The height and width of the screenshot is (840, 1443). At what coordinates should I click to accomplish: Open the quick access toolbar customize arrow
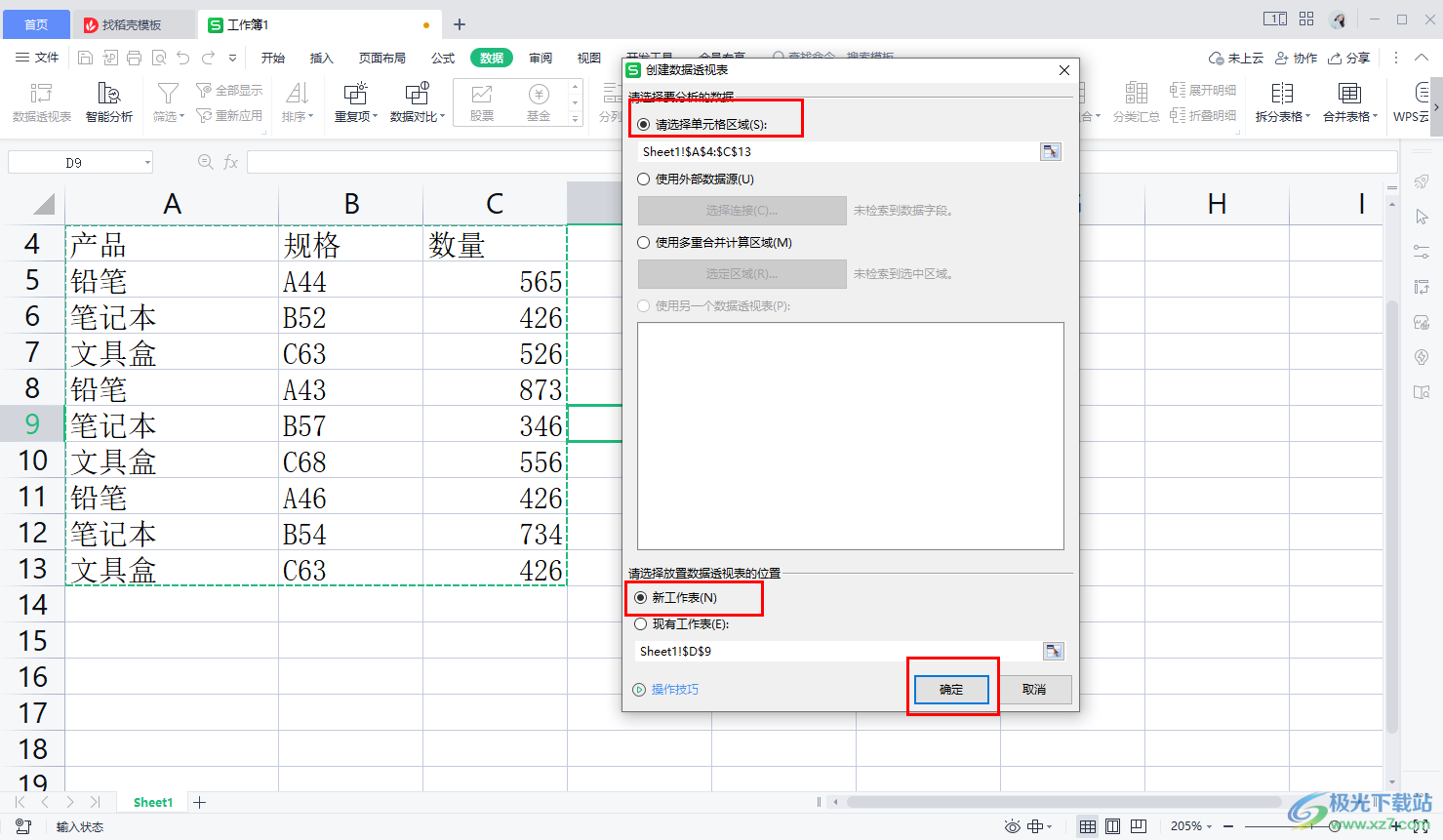tap(233, 58)
